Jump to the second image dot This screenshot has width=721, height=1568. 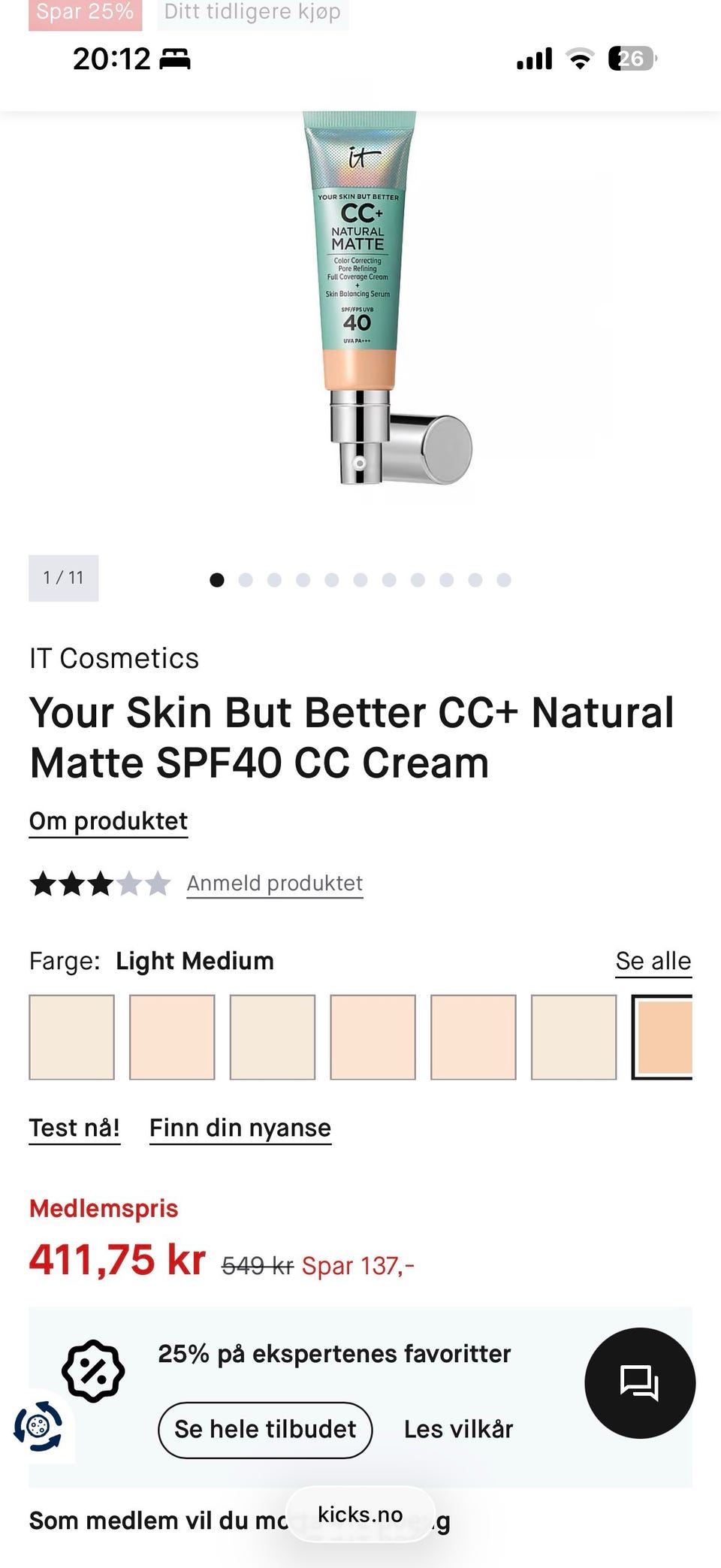click(246, 580)
